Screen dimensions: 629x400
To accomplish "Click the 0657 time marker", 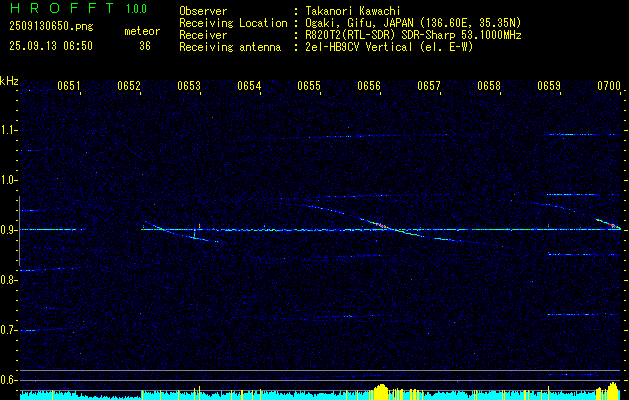I will [x=429, y=85].
